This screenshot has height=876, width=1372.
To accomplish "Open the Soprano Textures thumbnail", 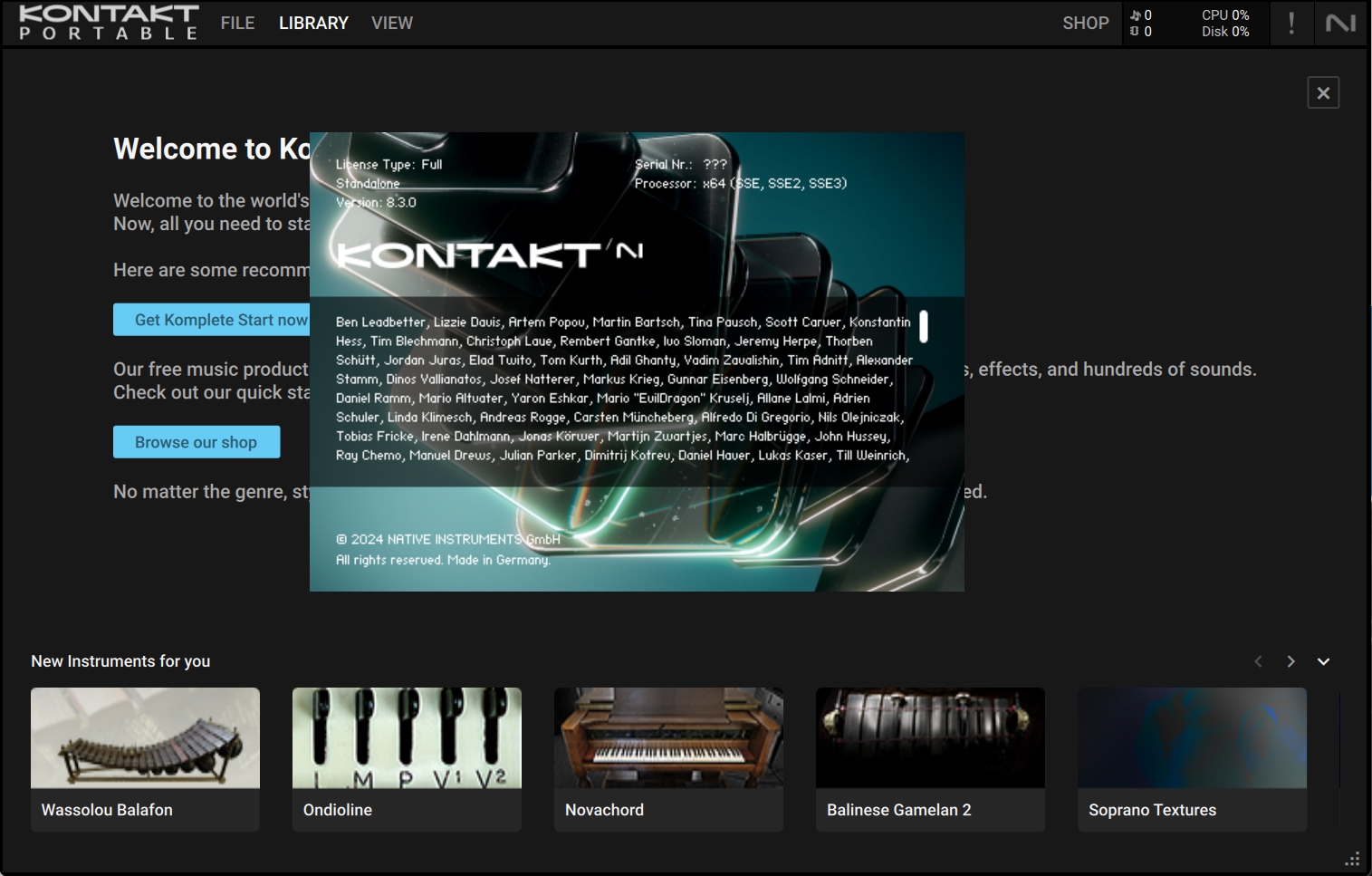I will 1192,737.
